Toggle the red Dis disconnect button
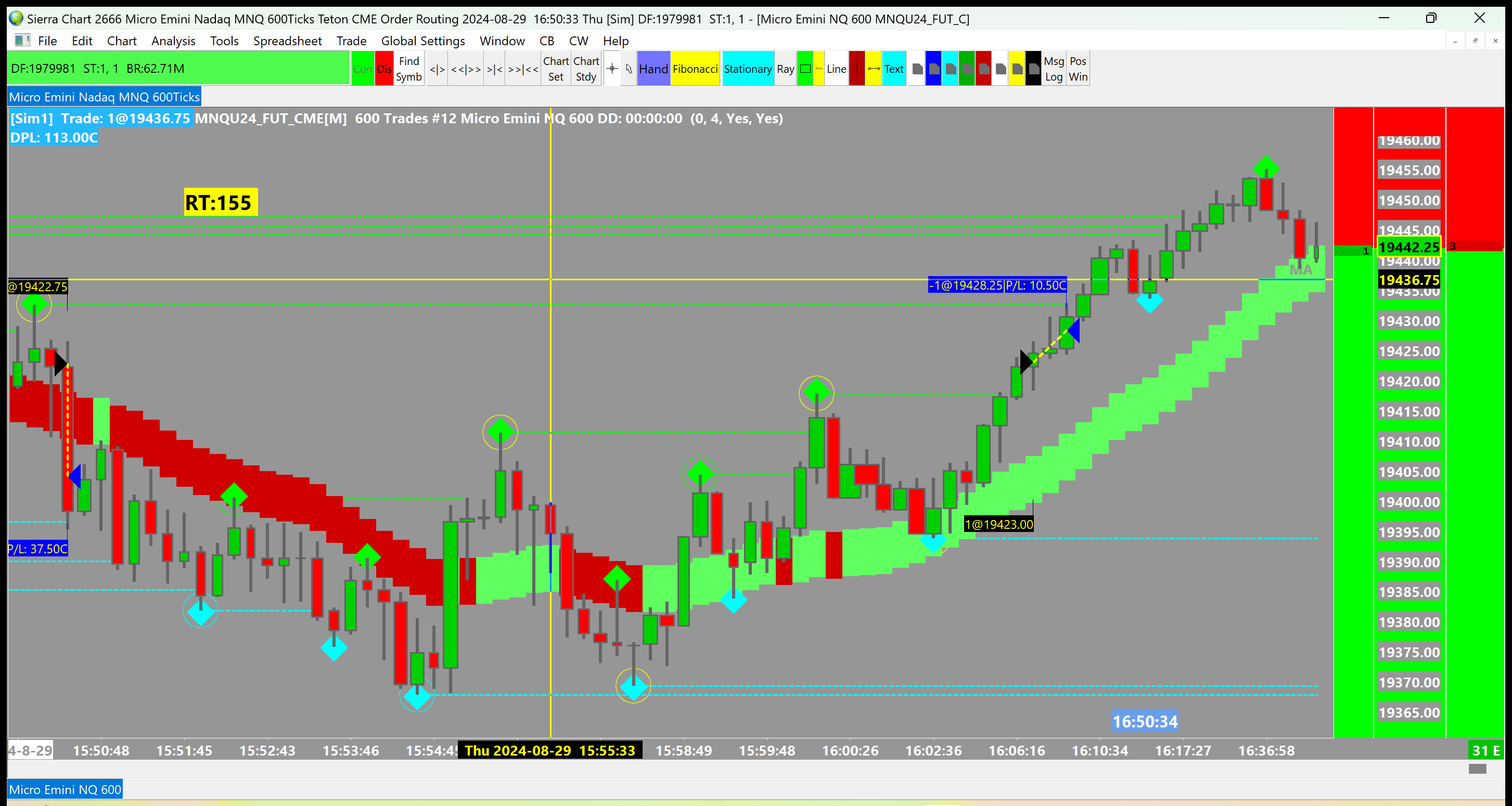This screenshot has width=1512, height=806. coord(384,69)
